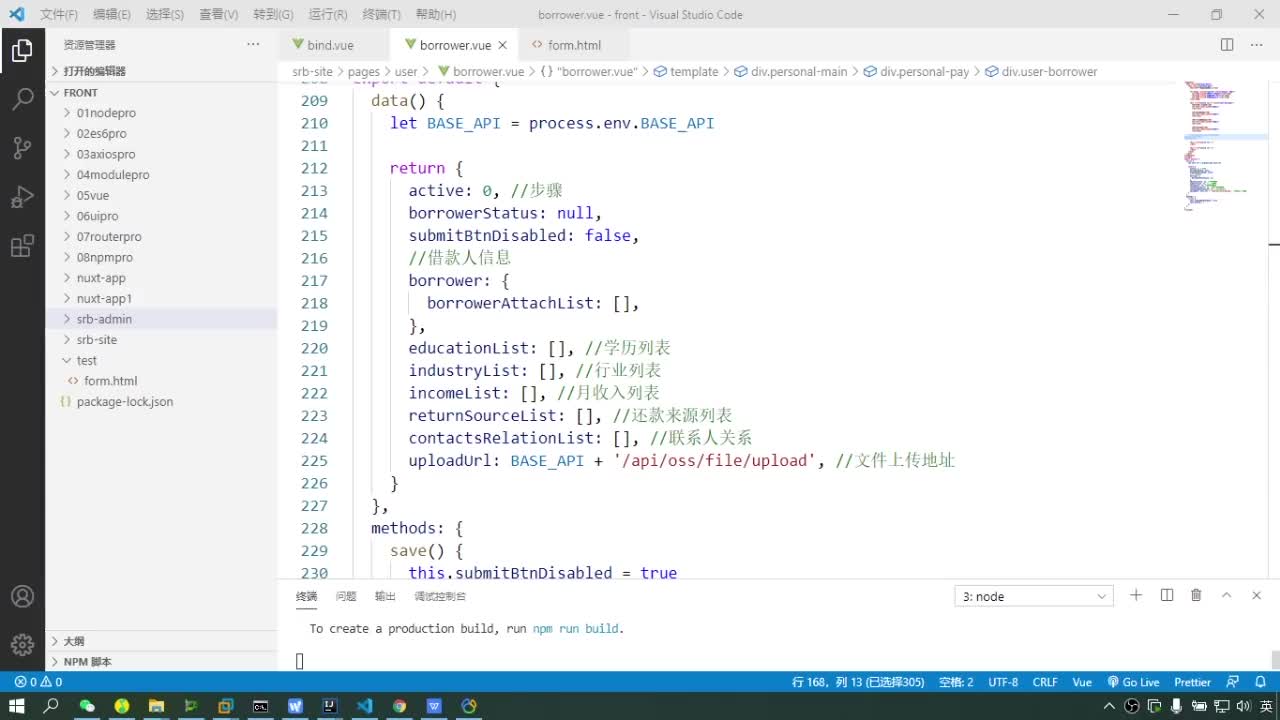This screenshot has width=1280, height=720.
Task: Click the 空格: 2 indentation setting
Action: tap(956, 682)
